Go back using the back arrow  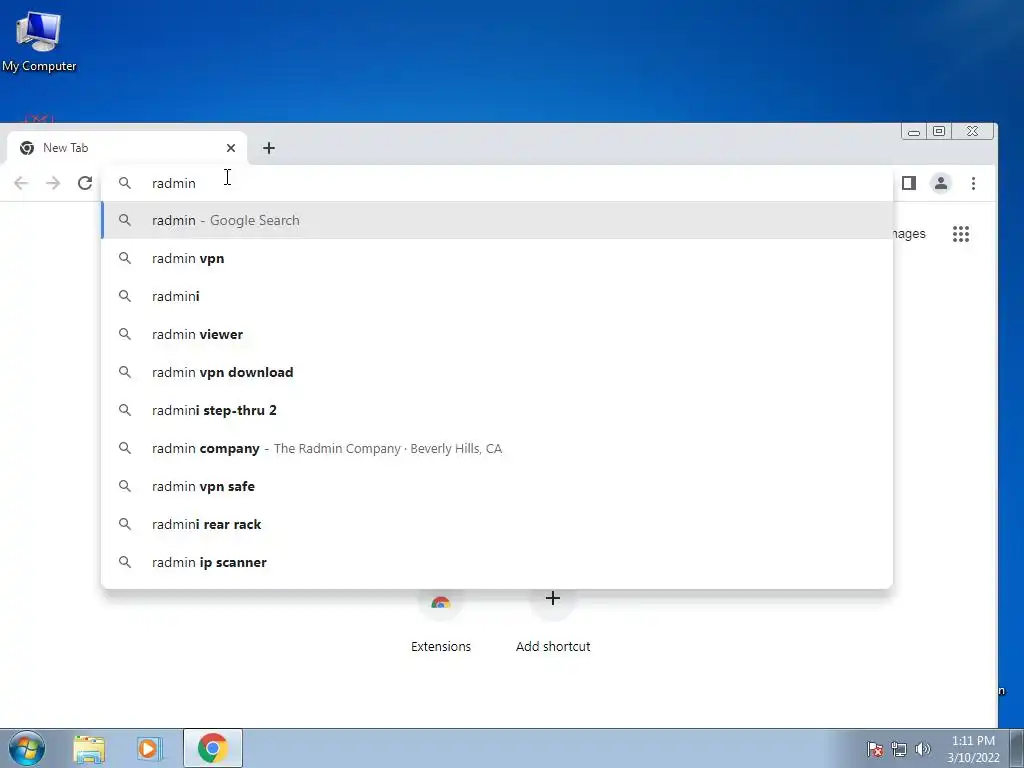coord(21,184)
